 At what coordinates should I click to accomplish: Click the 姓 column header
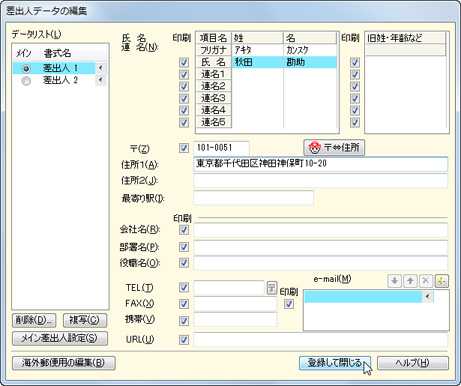pyautogui.click(x=257, y=38)
